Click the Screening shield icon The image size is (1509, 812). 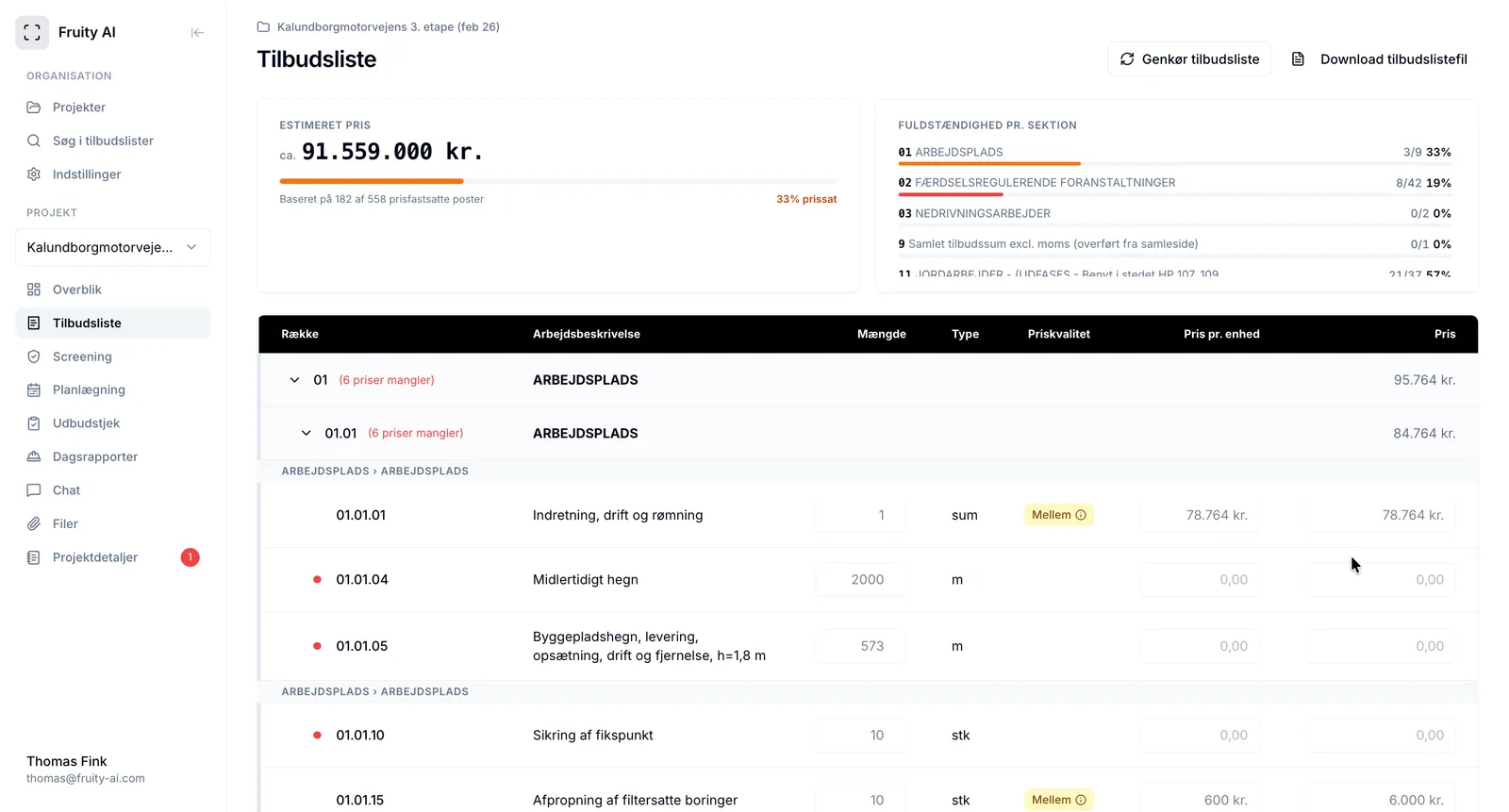(34, 356)
